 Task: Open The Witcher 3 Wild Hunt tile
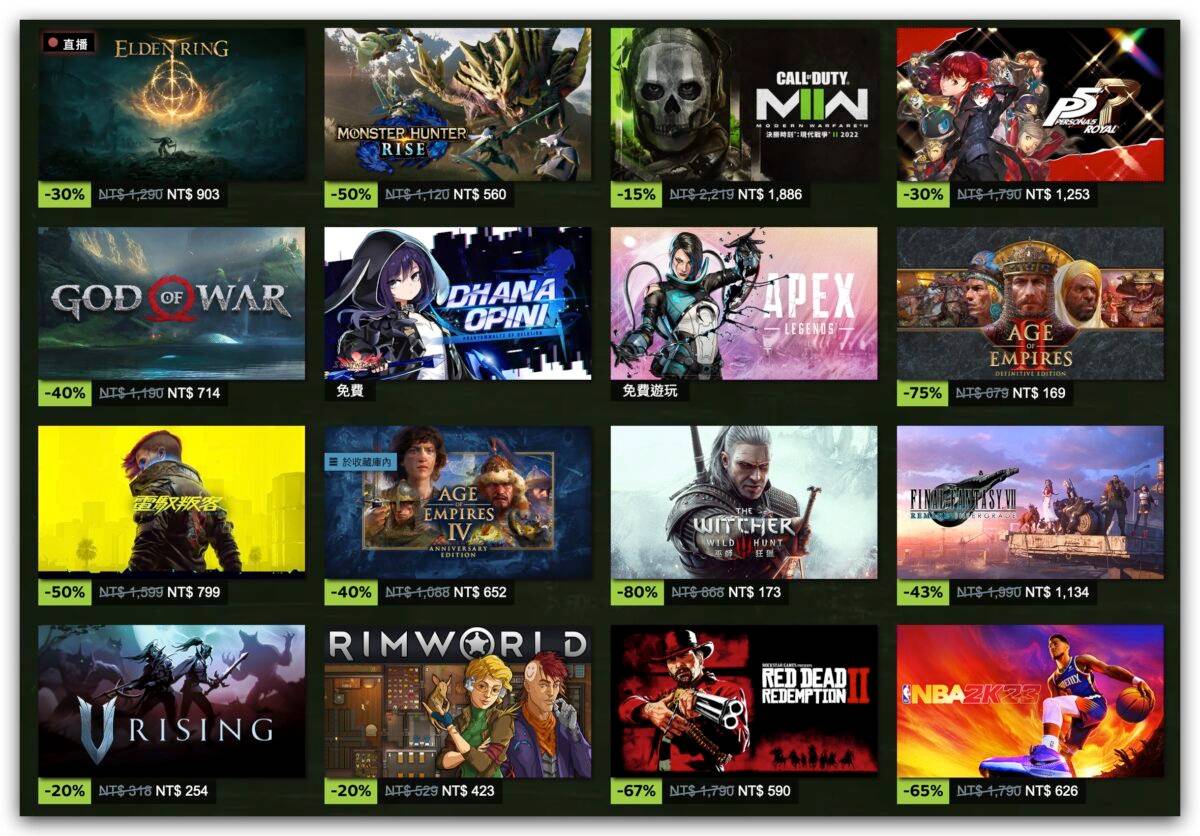coord(744,502)
